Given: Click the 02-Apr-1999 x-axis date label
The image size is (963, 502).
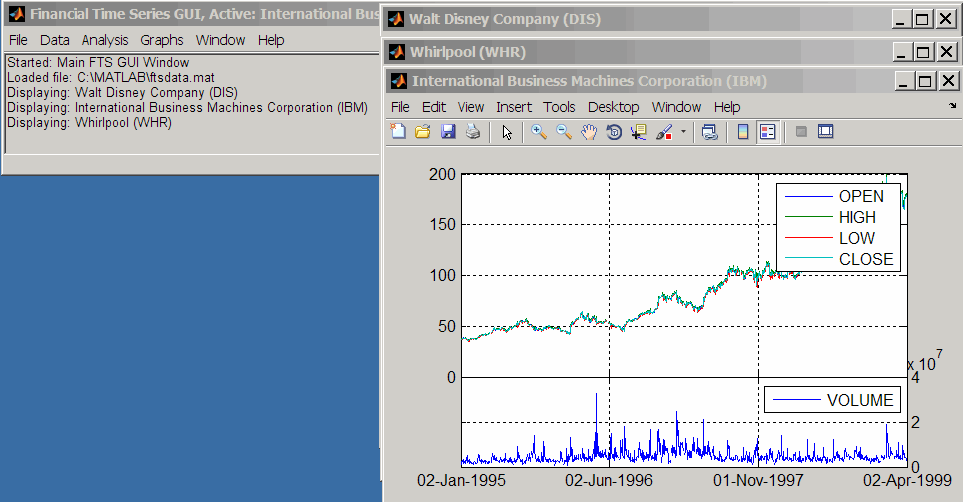Looking at the screenshot, I should (x=907, y=480).
